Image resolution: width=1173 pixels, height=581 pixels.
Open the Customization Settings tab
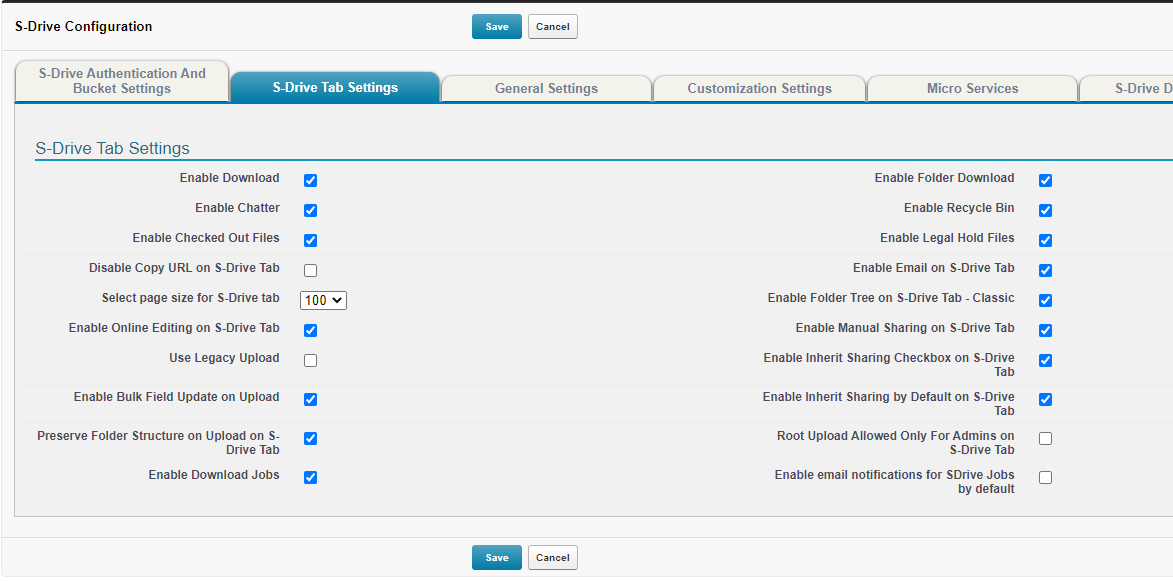(x=759, y=89)
